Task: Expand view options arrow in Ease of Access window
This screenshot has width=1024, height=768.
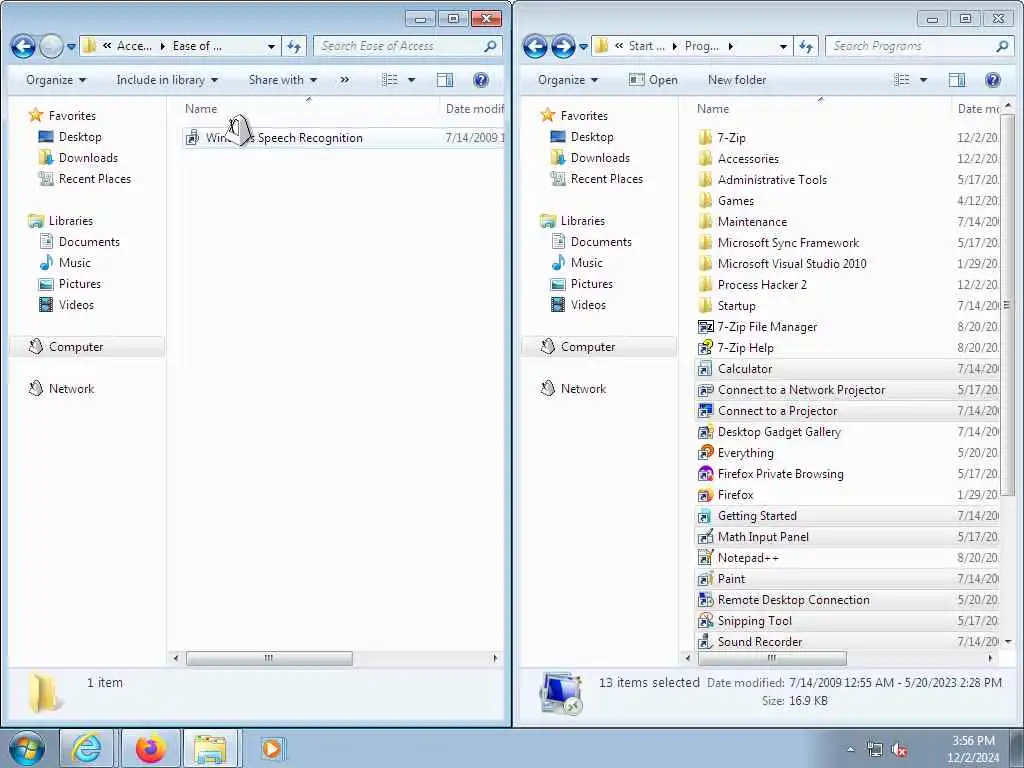Action: click(x=411, y=80)
